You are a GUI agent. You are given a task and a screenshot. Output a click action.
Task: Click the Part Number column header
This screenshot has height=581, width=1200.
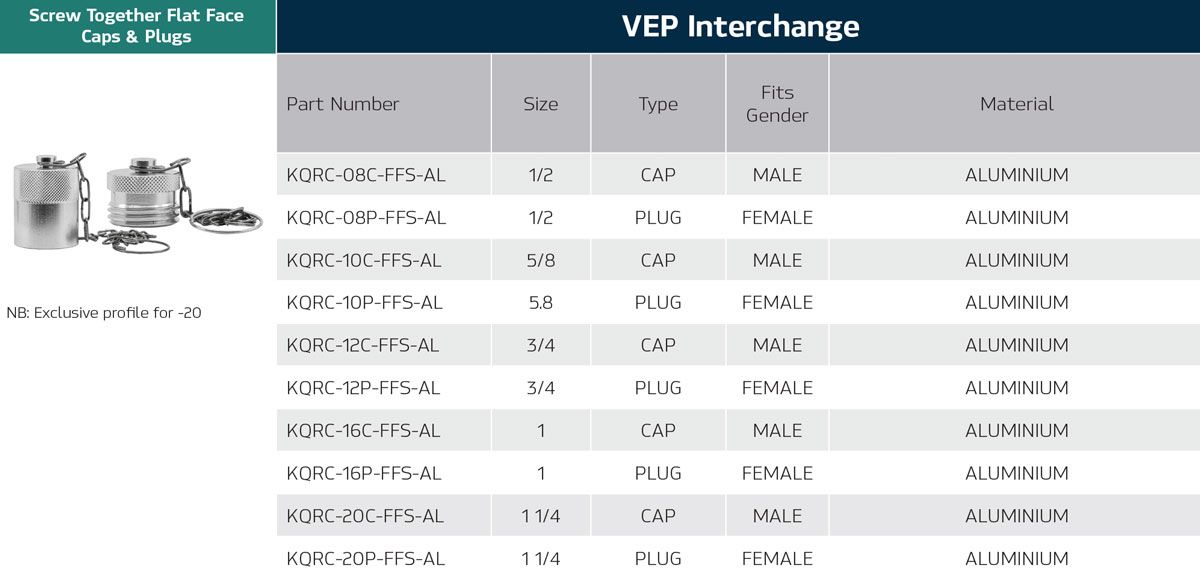343,104
